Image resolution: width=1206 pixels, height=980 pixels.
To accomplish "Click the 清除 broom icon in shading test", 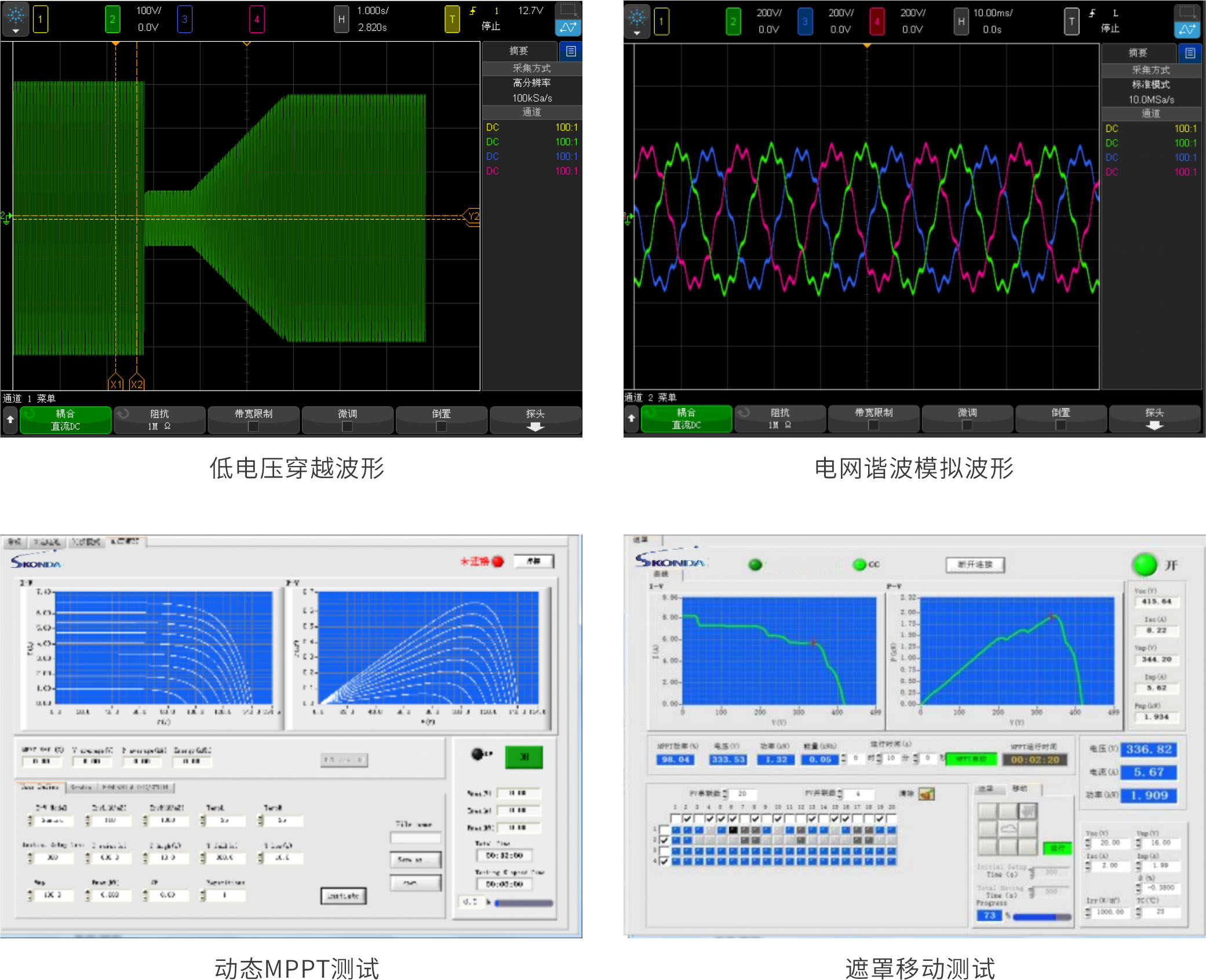I will [x=927, y=794].
